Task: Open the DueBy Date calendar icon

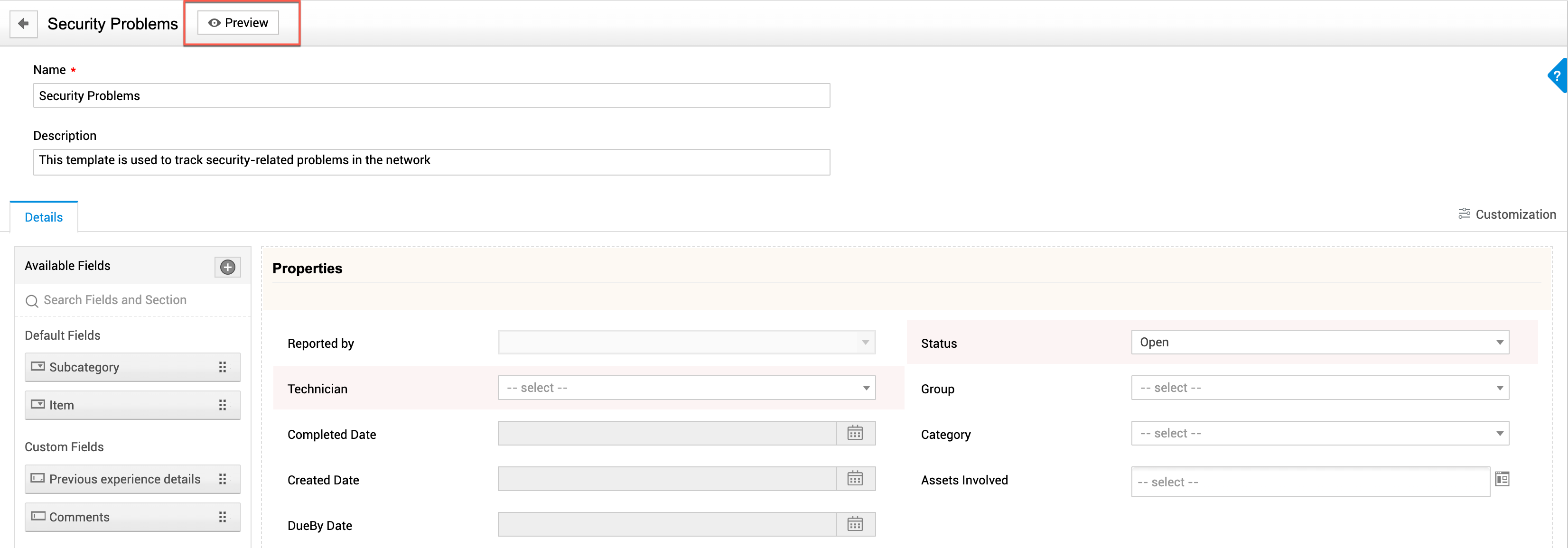Action: (856, 525)
